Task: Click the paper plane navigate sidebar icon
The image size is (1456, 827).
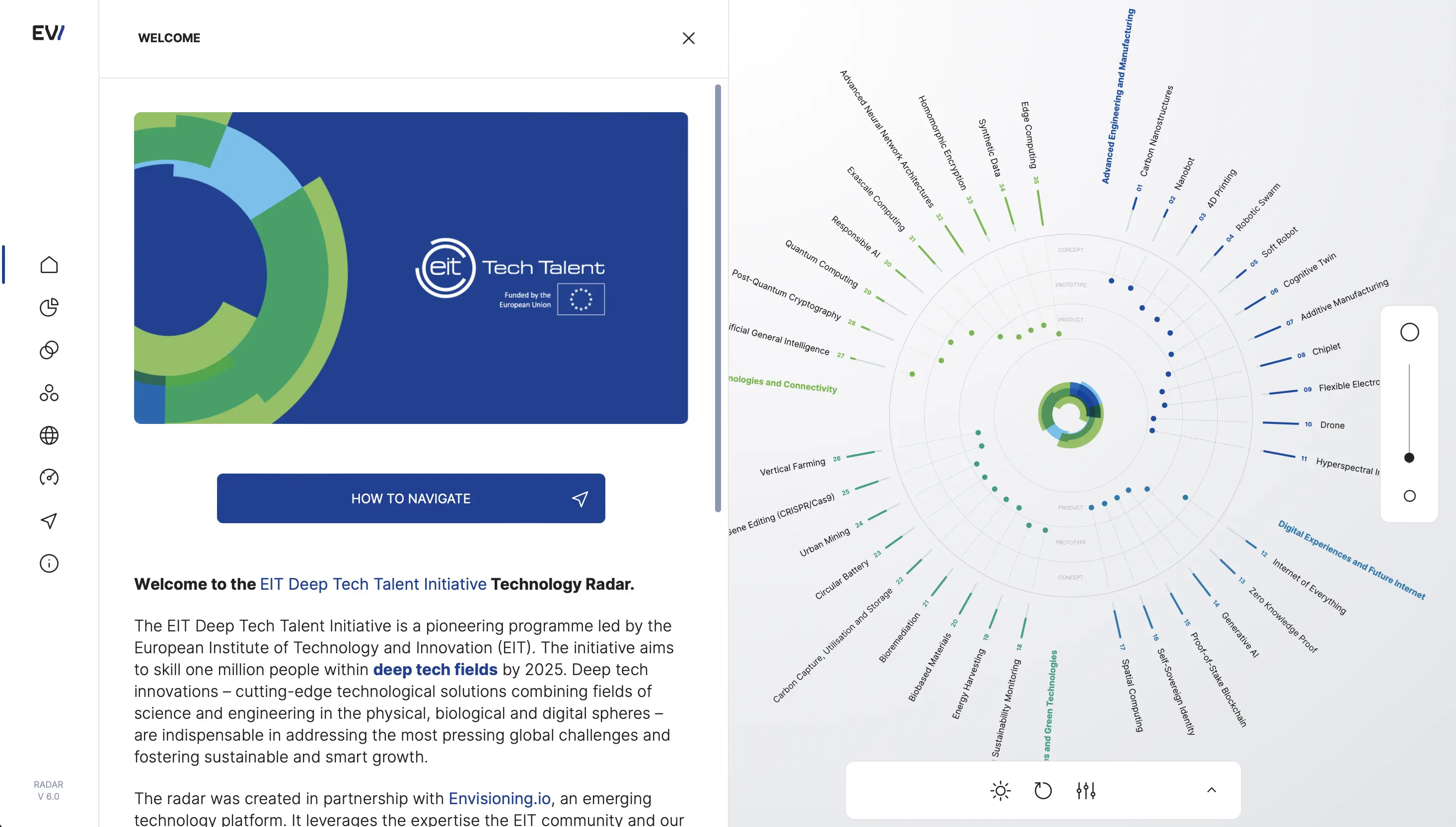Action: pyautogui.click(x=49, y=520)
